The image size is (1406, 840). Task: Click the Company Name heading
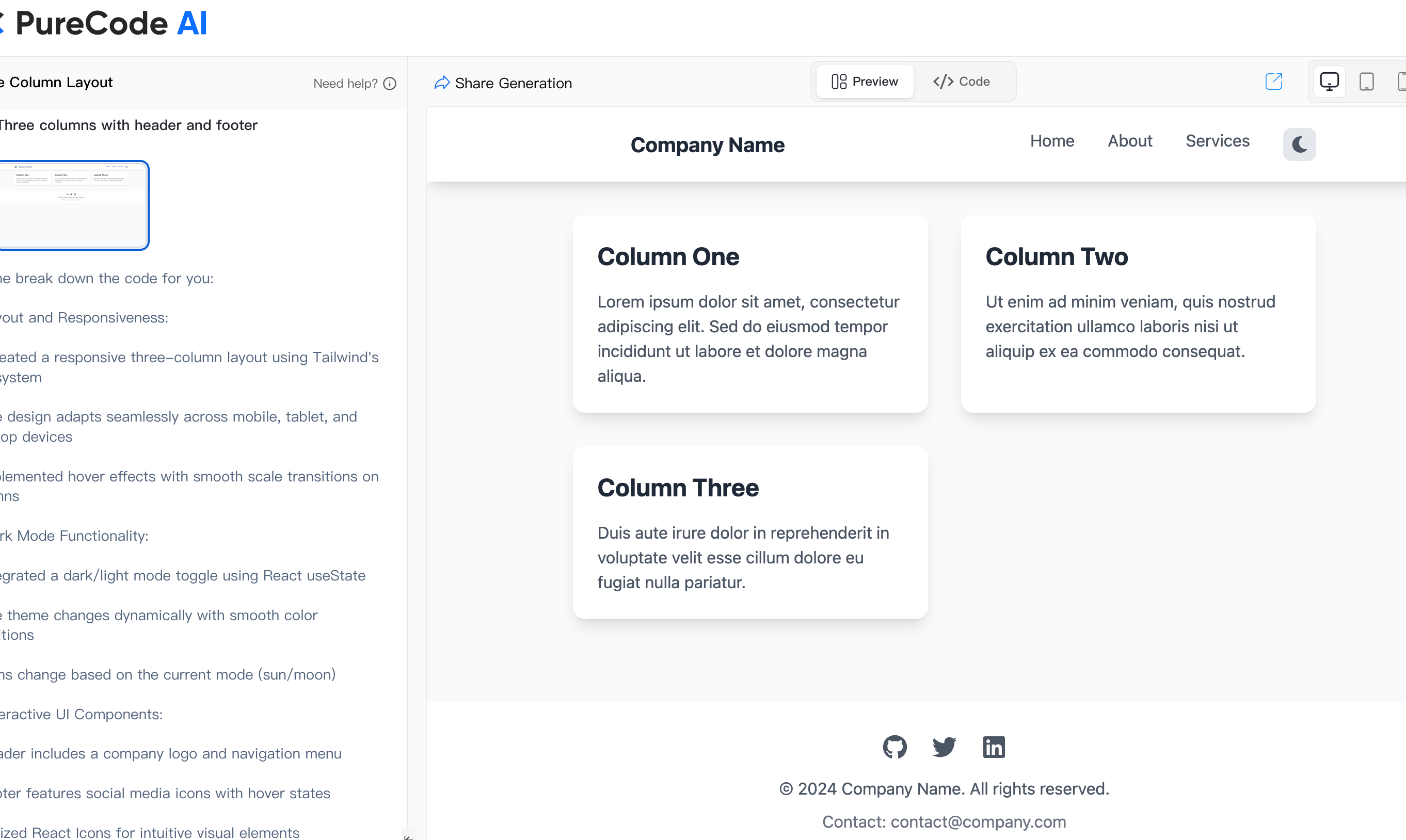[707, 145]
